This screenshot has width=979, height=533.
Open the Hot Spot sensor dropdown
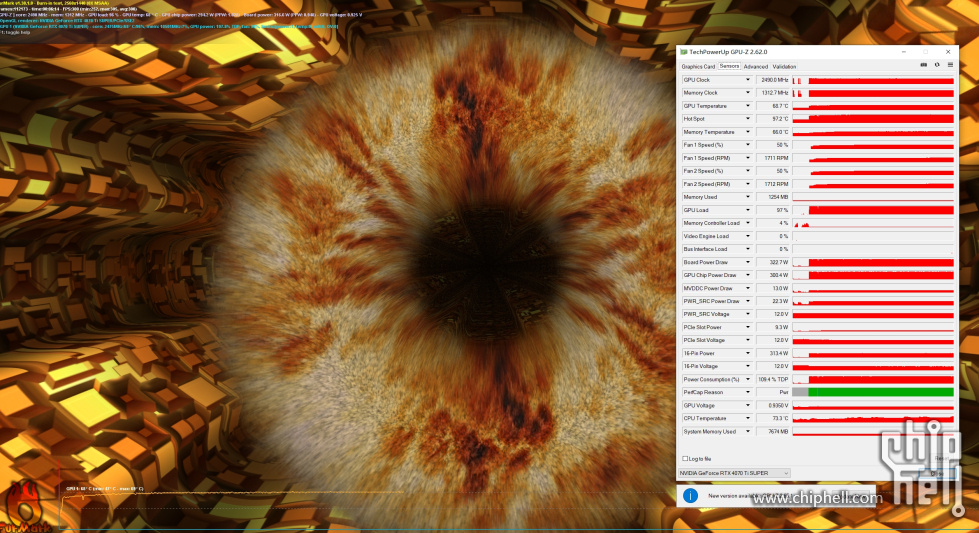pos(747,119)
